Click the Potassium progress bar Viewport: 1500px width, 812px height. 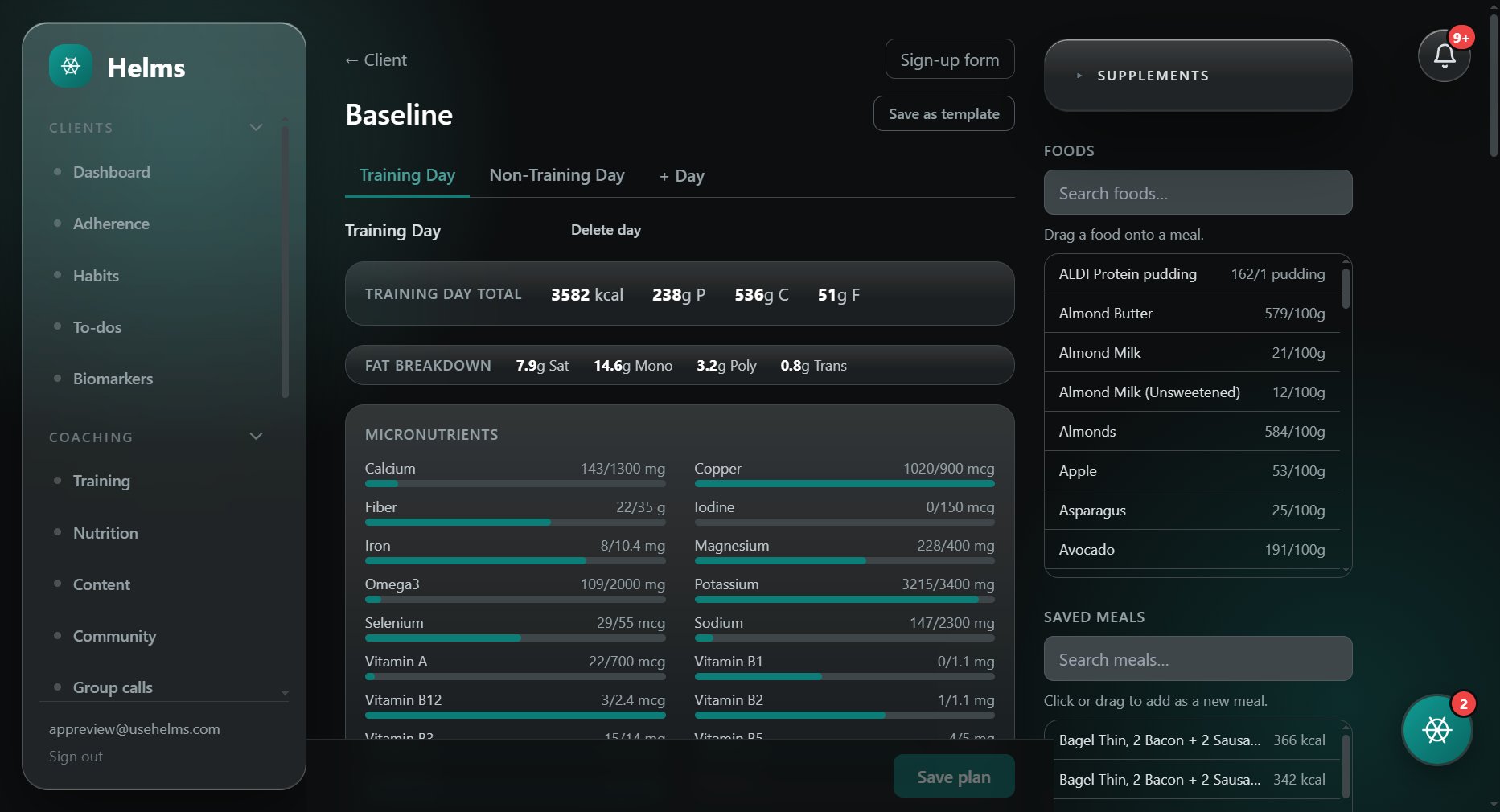point(845,600)
